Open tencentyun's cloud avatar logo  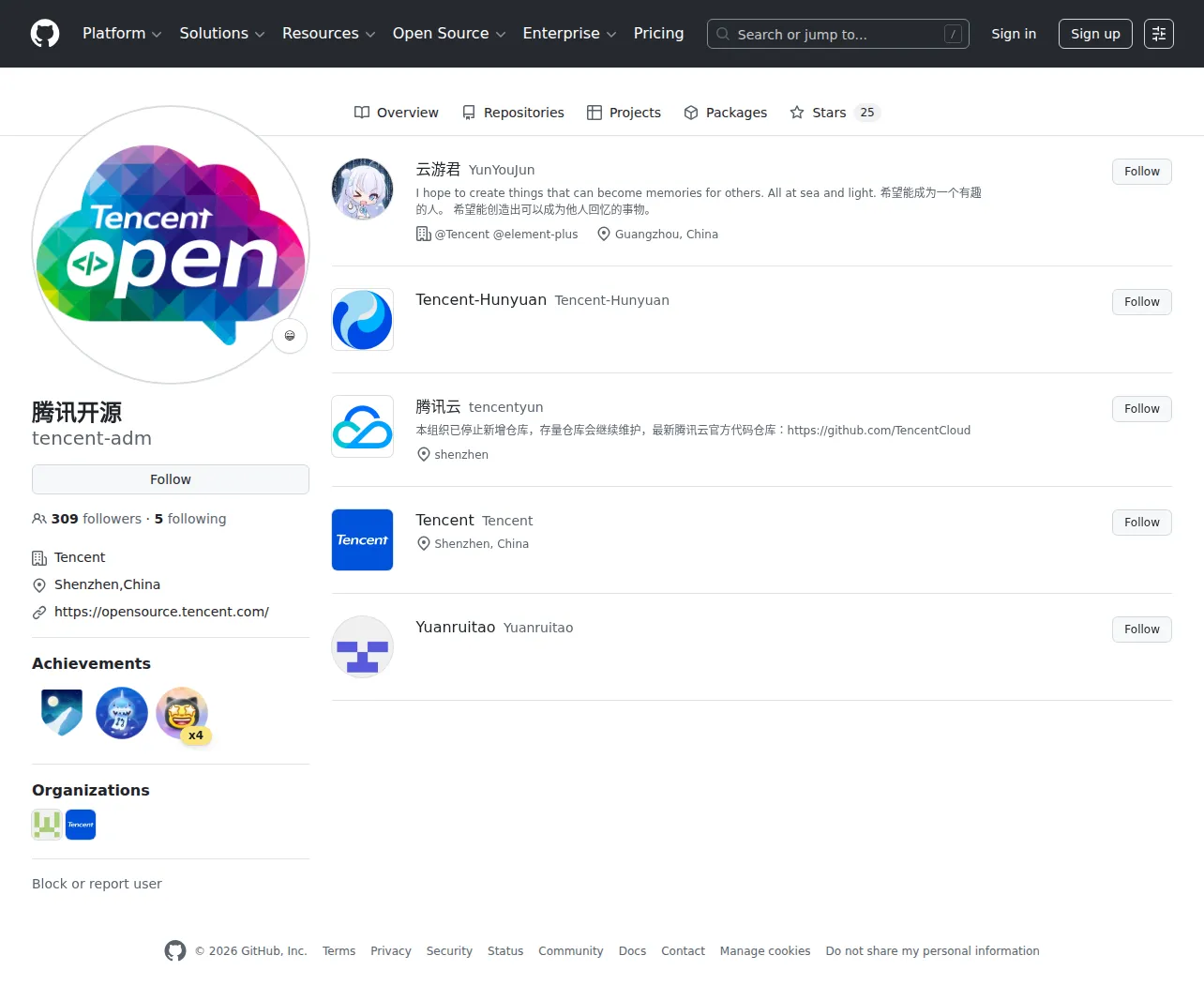[x=362, y=427]
